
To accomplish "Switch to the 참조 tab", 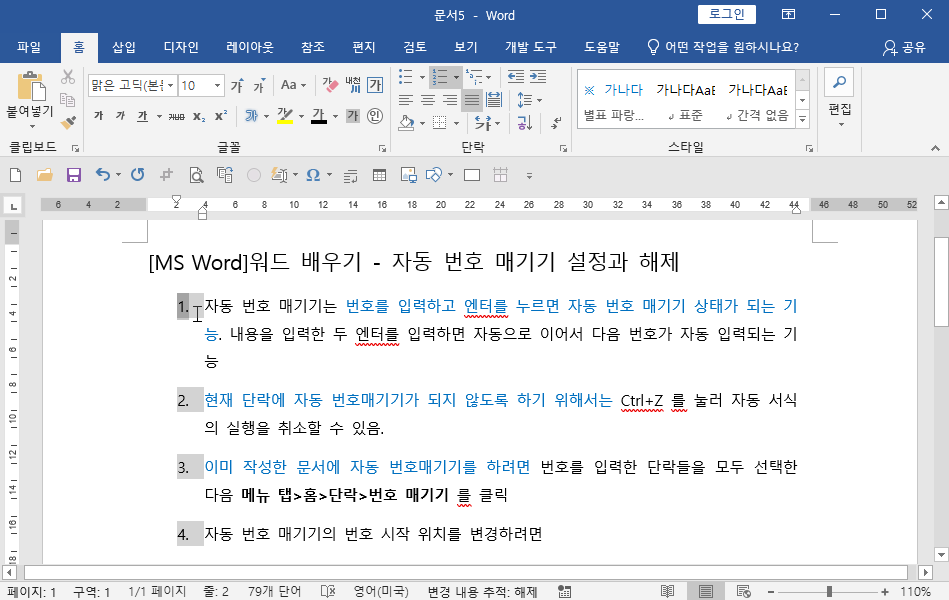I will click(313, 47).
